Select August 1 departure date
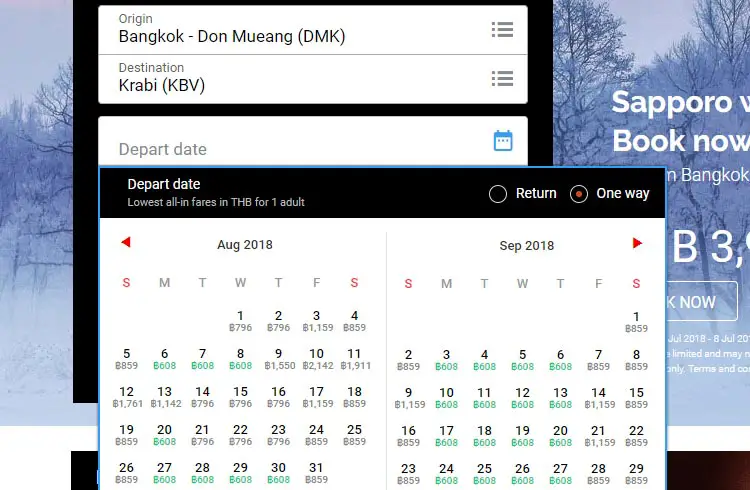 click(x=240, y=321)
